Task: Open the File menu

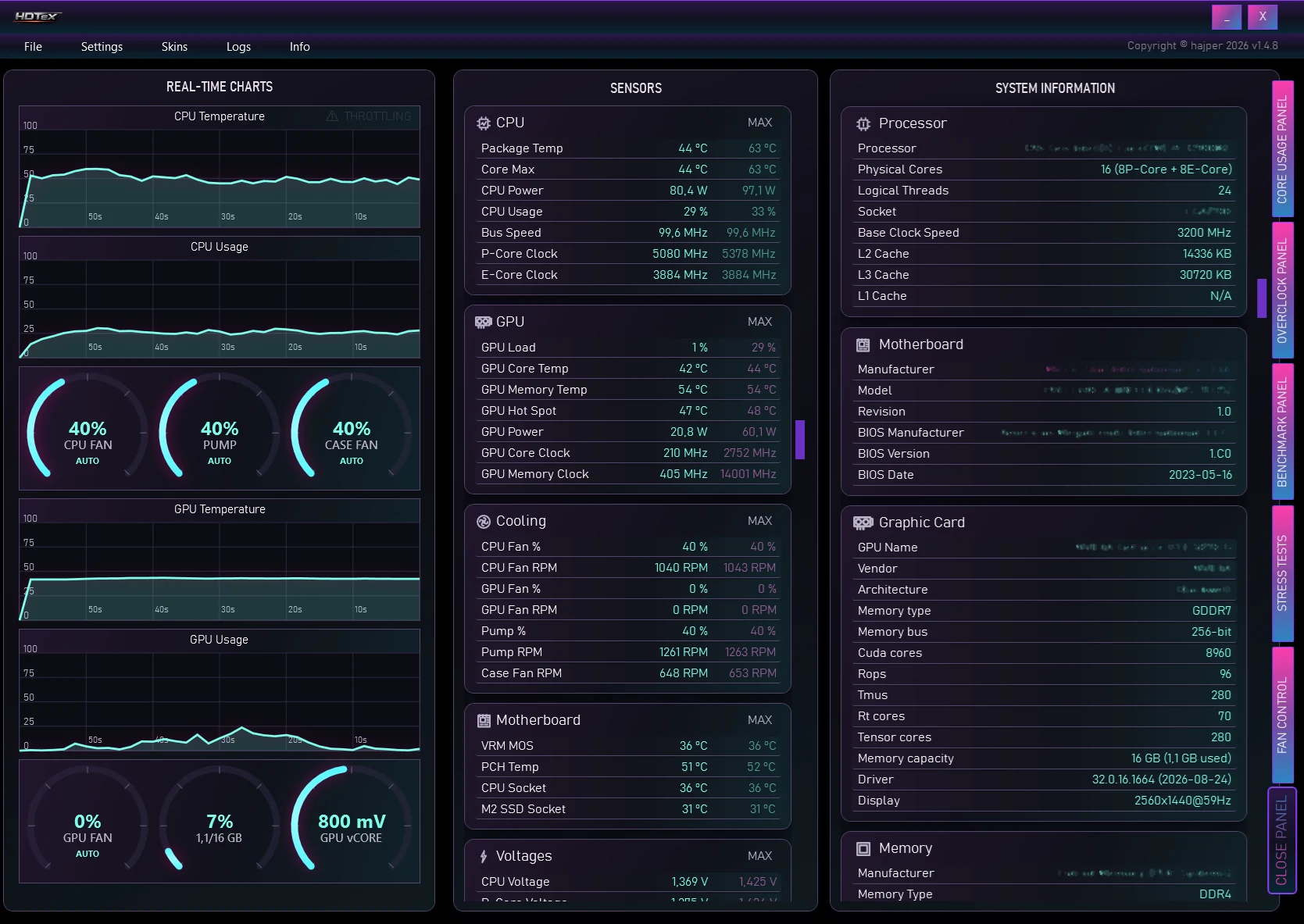Action: pyautogui.click(x=33, y=47)
